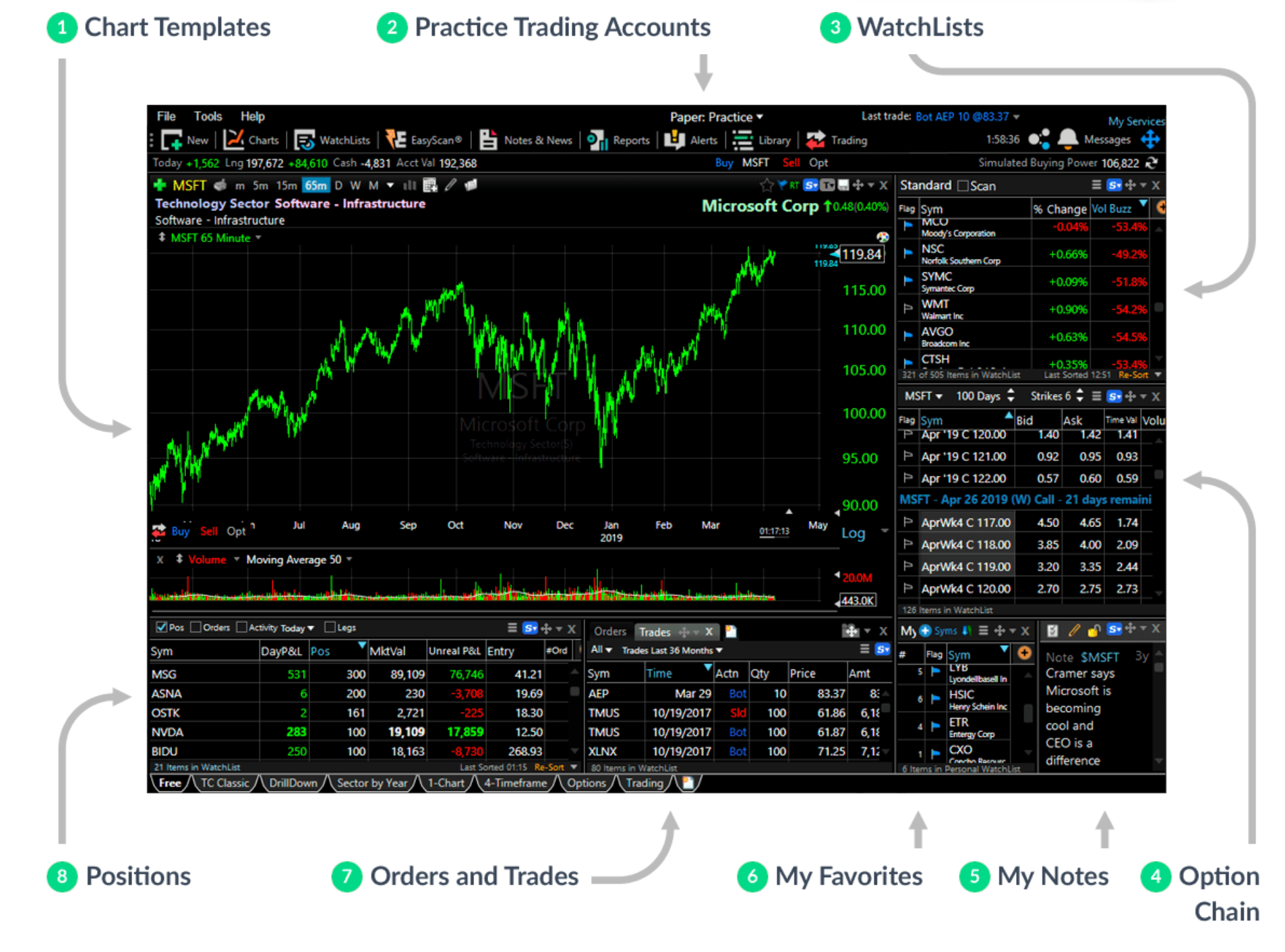Screen dimensions: 1285x952
Task: Switch to the TC Classic layout tab
Action: pyautogui.click(x=225, y=783)
